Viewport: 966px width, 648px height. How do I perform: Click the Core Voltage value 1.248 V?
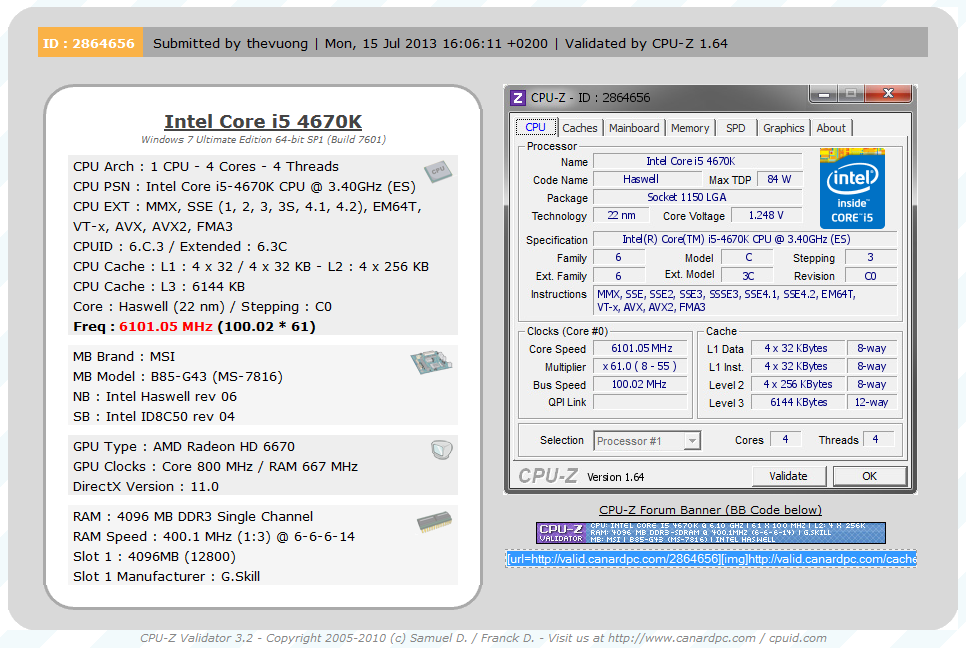(x=766, y=215)
